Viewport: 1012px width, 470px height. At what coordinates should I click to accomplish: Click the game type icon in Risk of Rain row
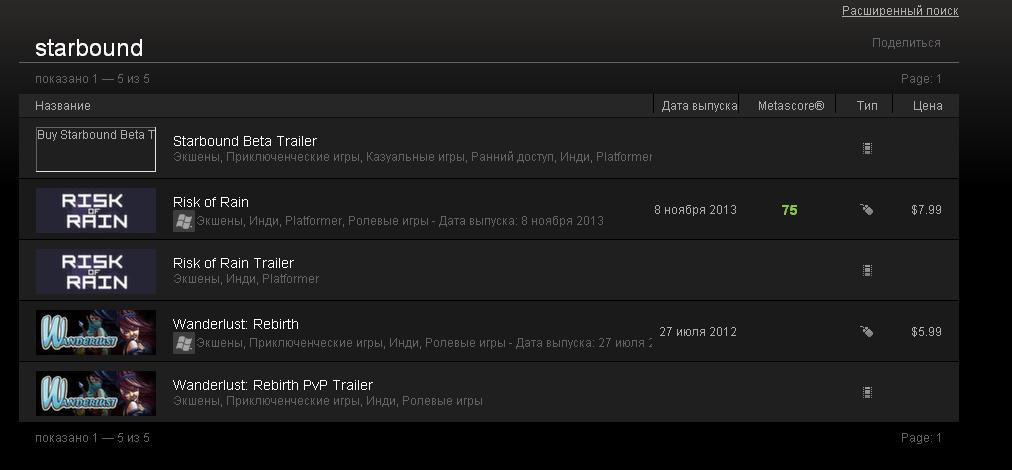[867, 209]
